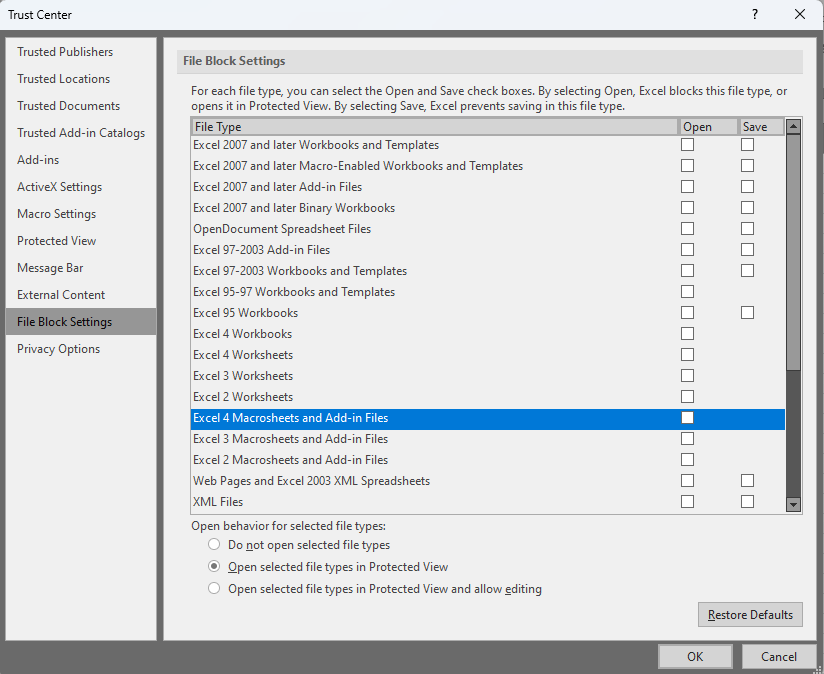Screen dimensions: 824x674
Task: Click the file type list scroll up arrow
Action: [793, 126]
